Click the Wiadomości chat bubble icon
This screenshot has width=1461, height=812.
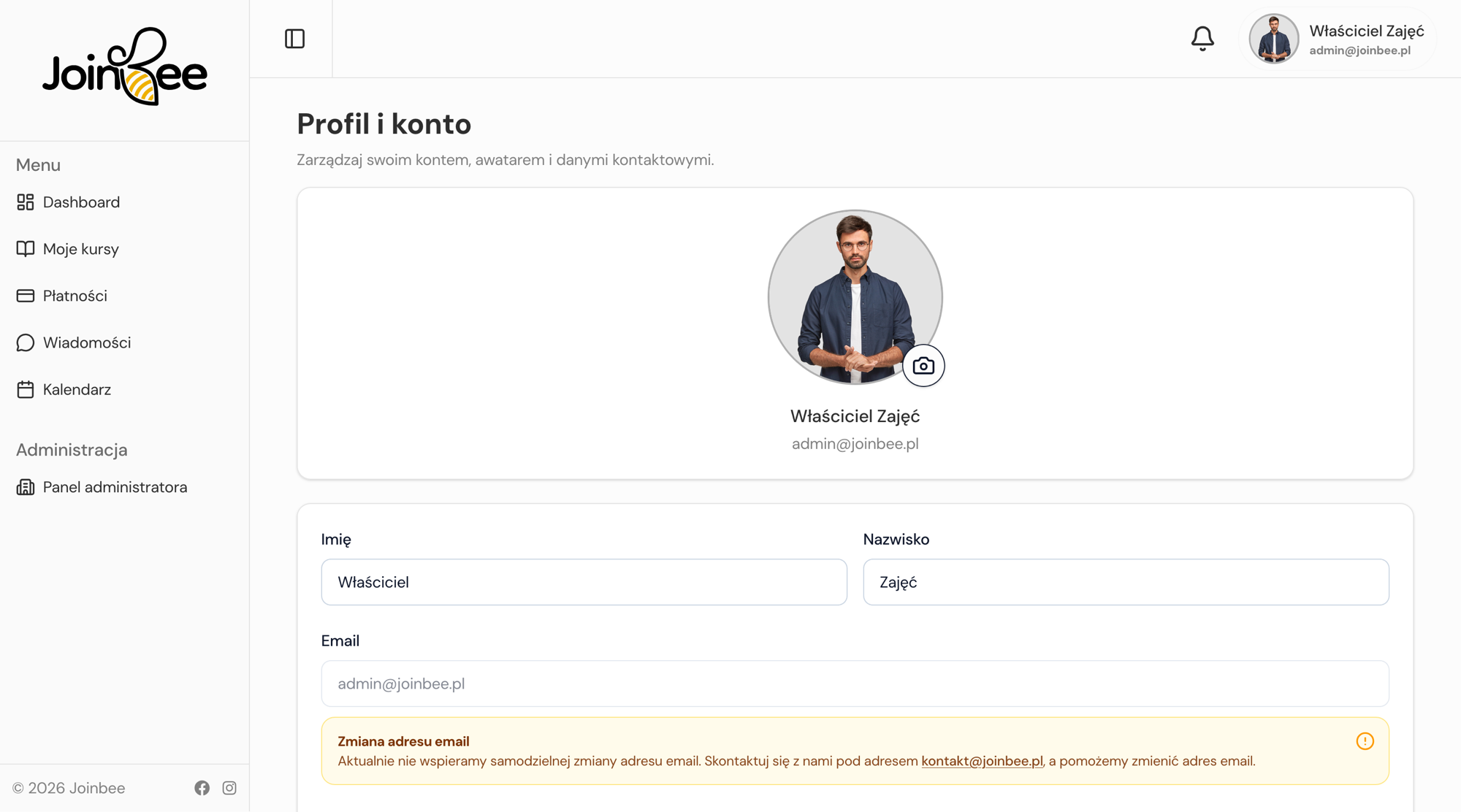click(x=26, y=342)
